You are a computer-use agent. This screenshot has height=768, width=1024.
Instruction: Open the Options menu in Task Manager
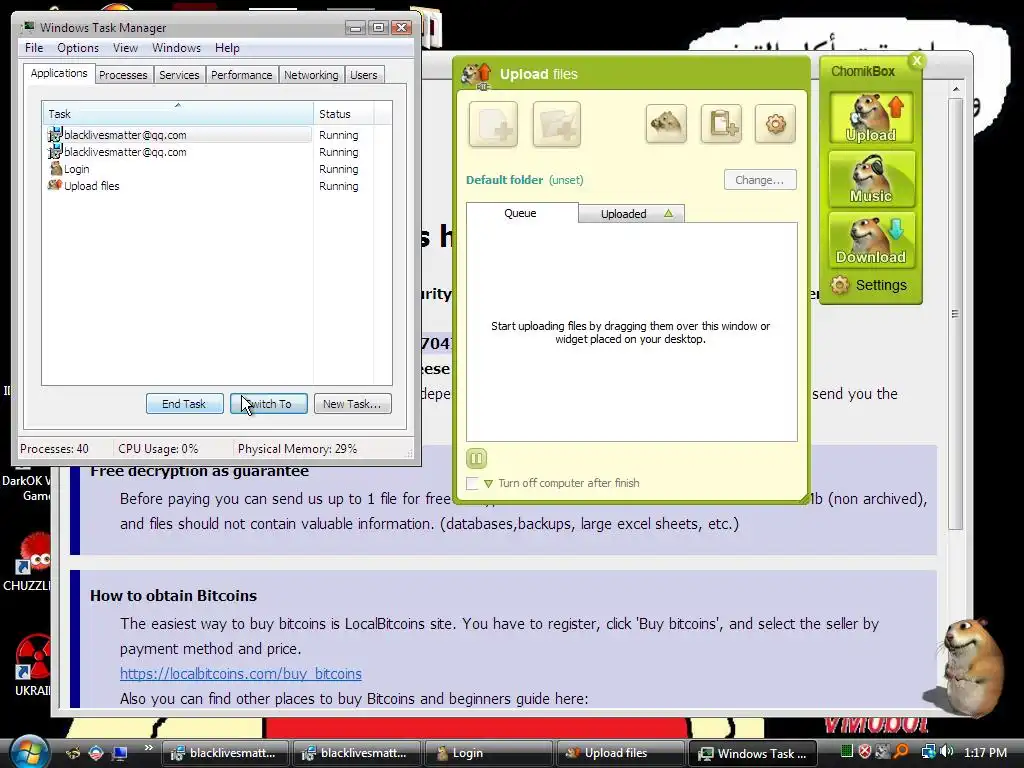[x=78, y=48]
